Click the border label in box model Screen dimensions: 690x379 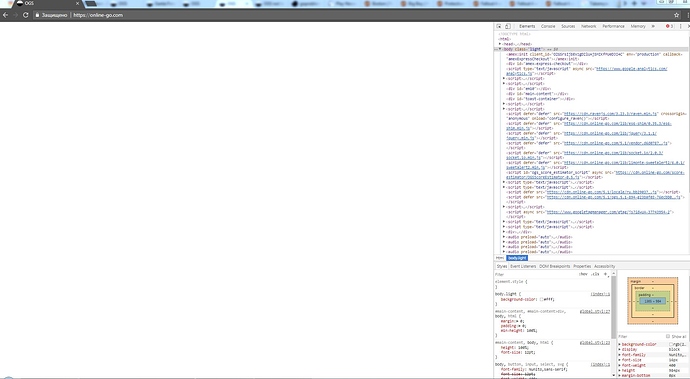(639, 288)
